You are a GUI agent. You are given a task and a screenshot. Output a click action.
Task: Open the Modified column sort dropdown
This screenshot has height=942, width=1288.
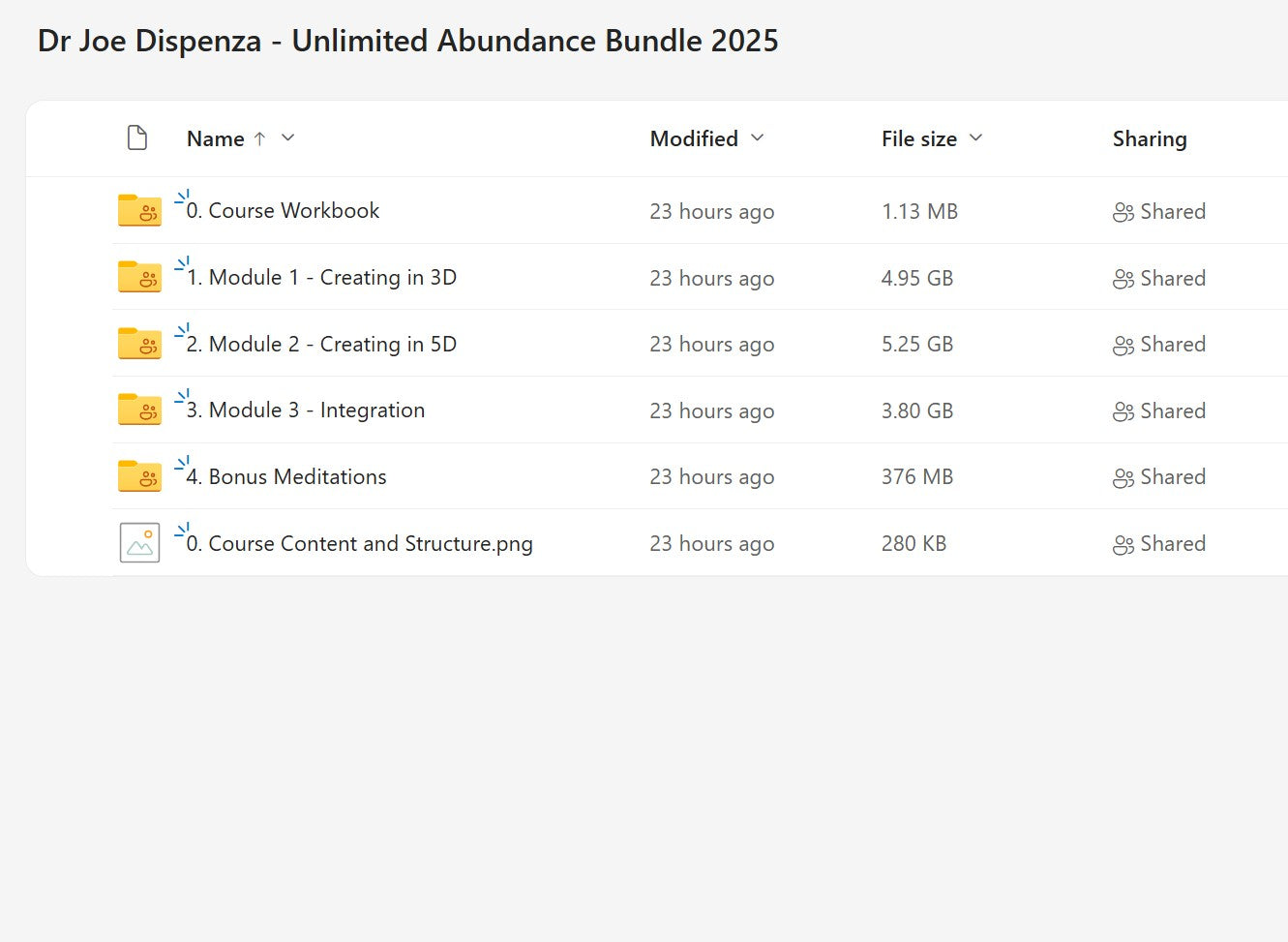click(x=758, y=138)
